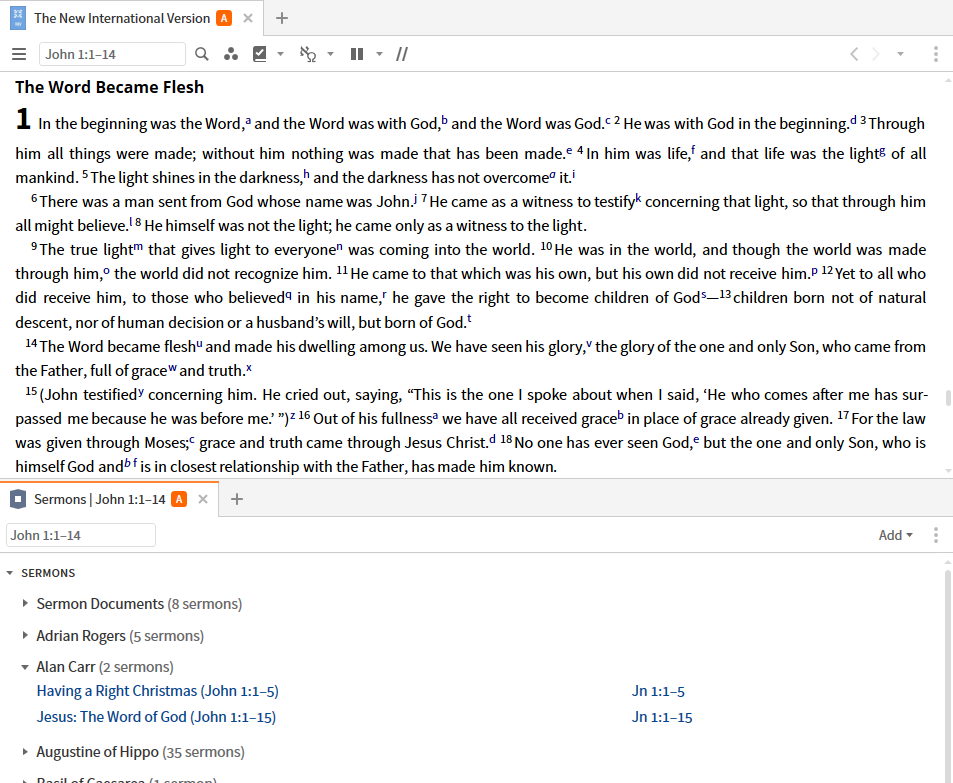Click the back navigation arrow
The height and width of the screenshot is (783, 953).
pyautogui.click(x=854, y=54)
